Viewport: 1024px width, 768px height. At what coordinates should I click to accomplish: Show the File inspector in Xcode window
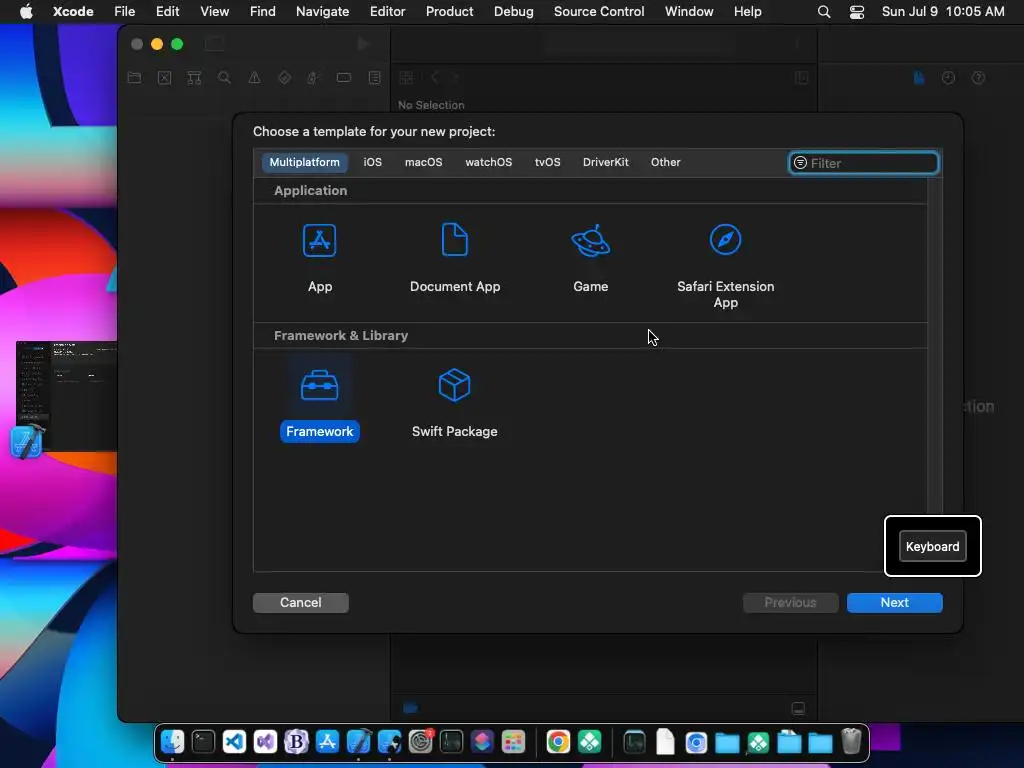[919, 78]
